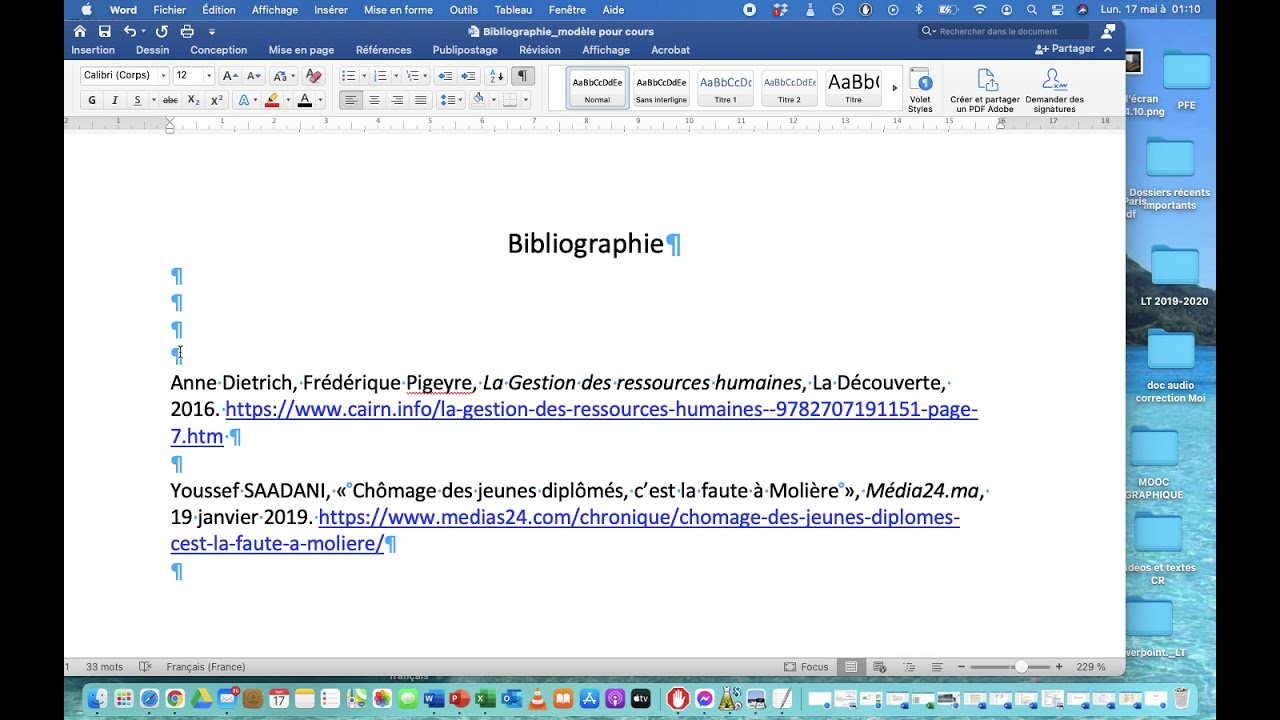Expand the styles gallery arrow
The width and height of the screenshot is (1280, 720).
(894, 88)
